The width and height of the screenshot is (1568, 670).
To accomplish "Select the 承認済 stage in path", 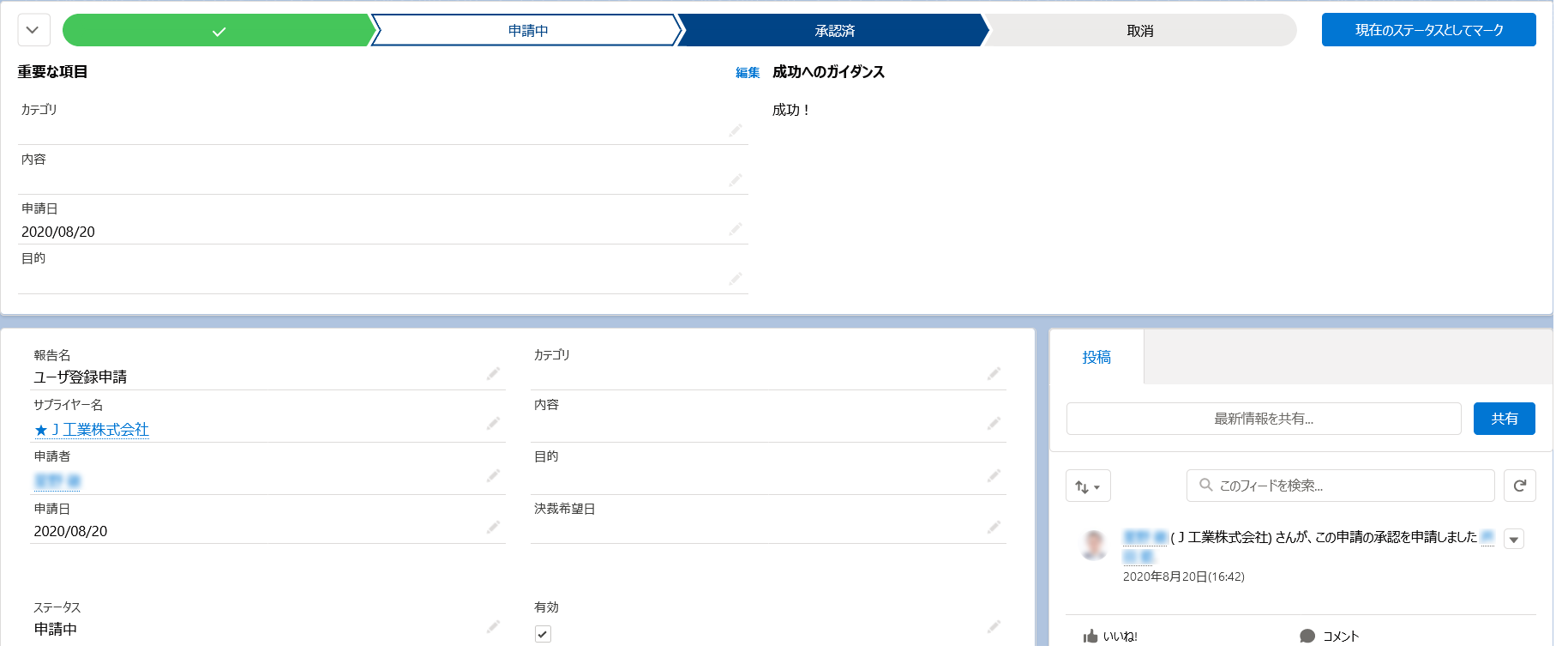I will point(834,30).
